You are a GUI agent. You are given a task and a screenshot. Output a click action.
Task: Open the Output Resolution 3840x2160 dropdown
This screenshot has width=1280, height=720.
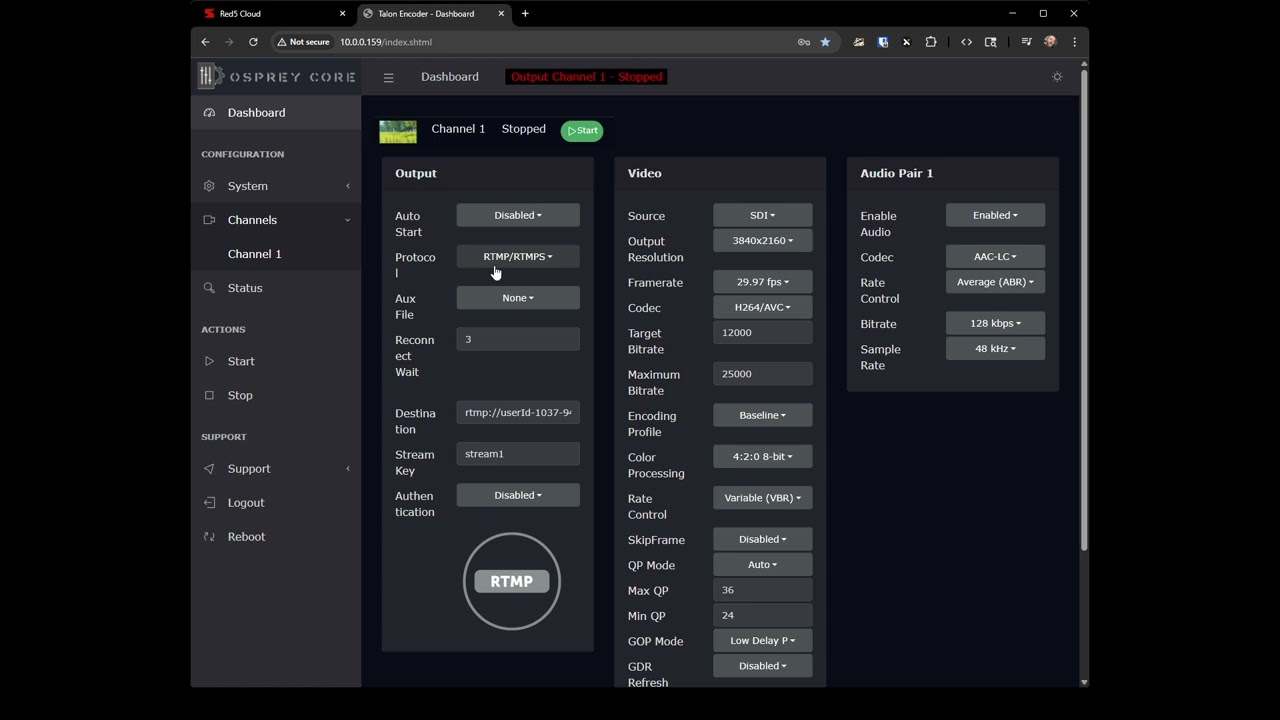point(762,240)
